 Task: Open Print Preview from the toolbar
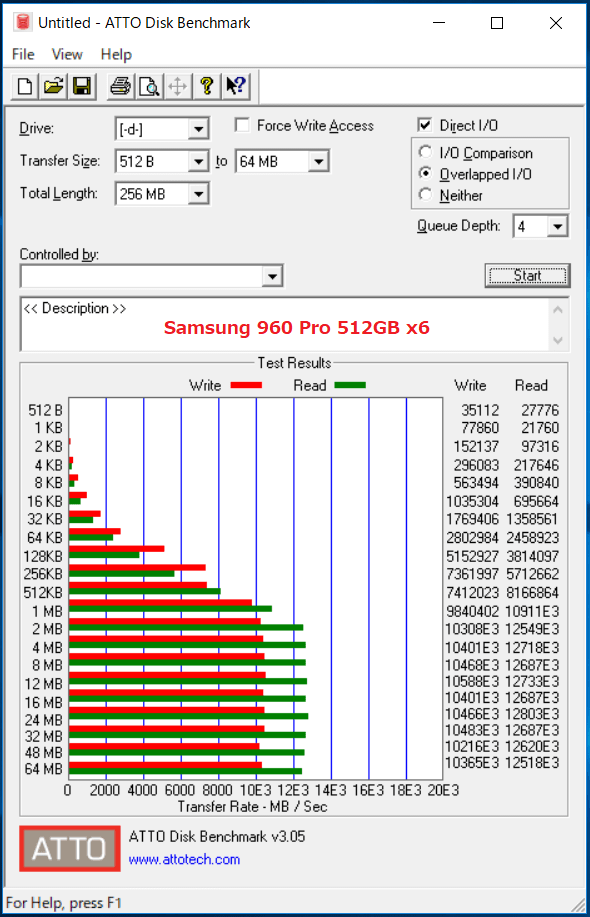point(149,87)
